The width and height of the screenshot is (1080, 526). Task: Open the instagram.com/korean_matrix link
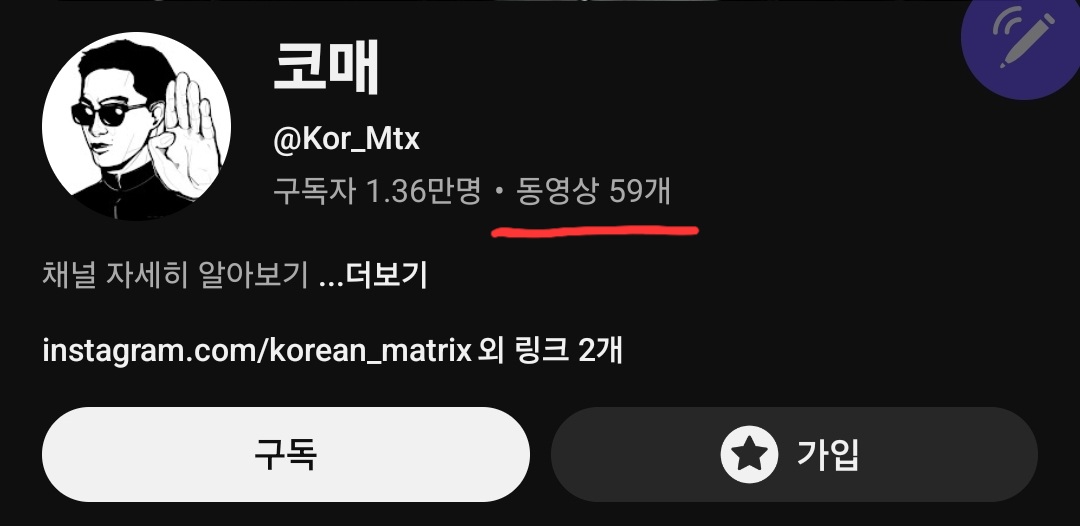(257, 350)
